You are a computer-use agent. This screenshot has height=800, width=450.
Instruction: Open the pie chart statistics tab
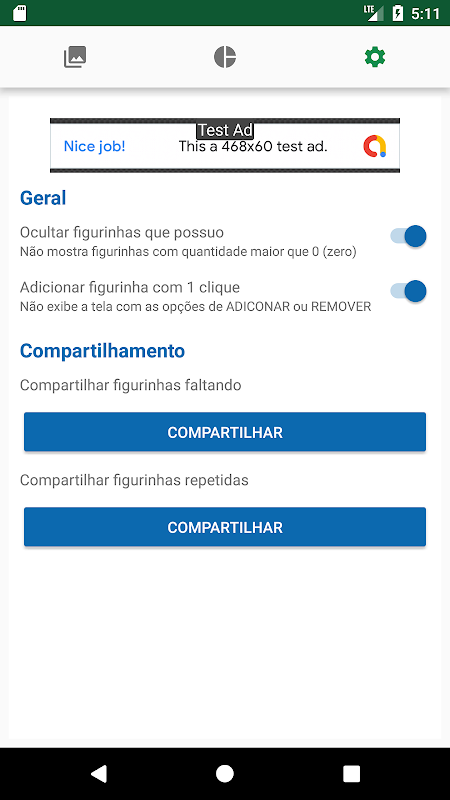tap(225, 57)
